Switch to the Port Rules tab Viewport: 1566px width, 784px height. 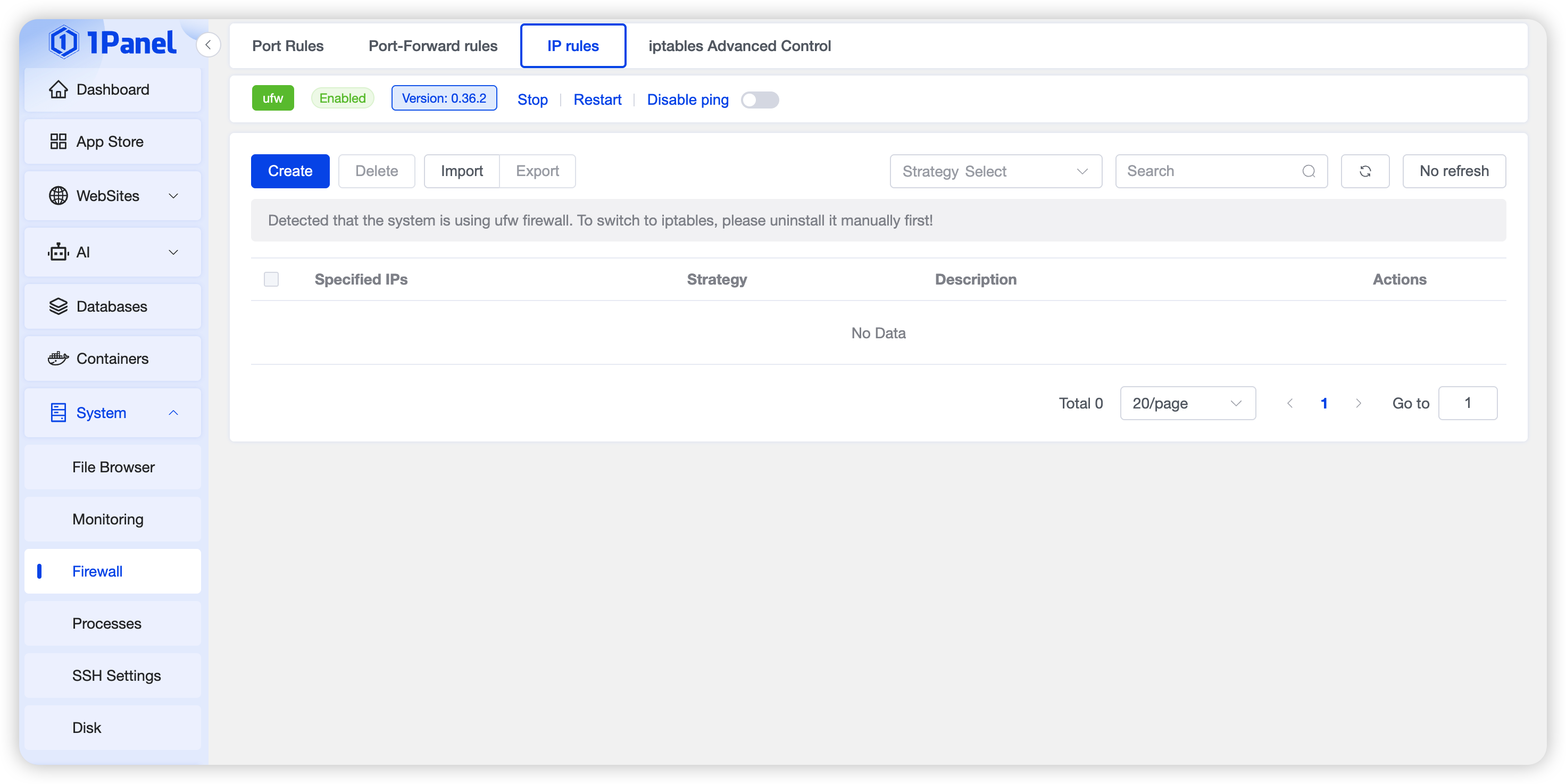coord(288,46)
